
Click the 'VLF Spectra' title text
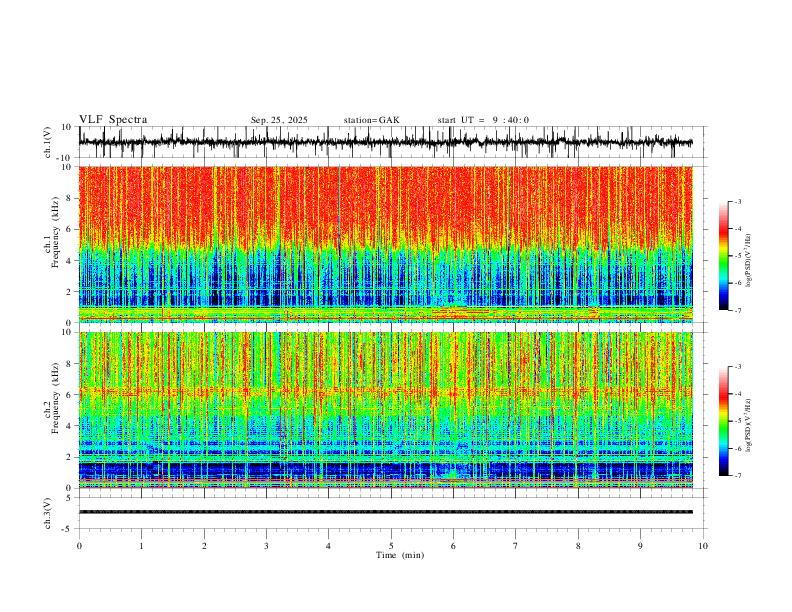(x=113, y=120)
